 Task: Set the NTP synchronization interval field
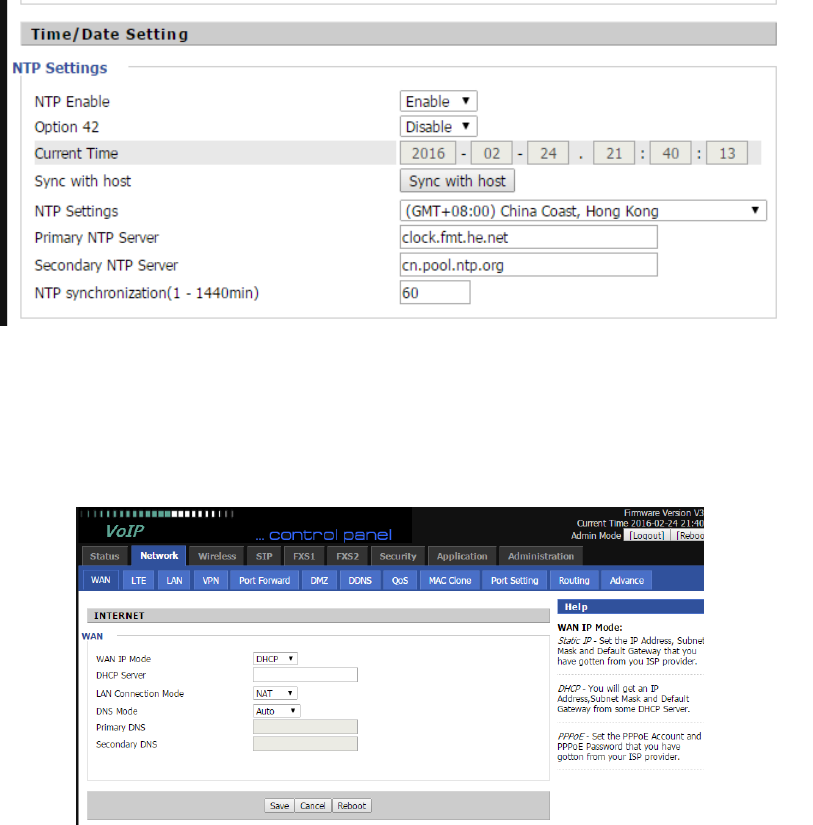tap(435, 292)
